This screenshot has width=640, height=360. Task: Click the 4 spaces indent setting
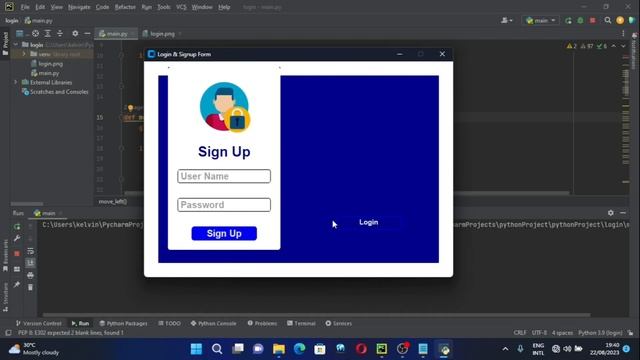click(x=562, y=333)
